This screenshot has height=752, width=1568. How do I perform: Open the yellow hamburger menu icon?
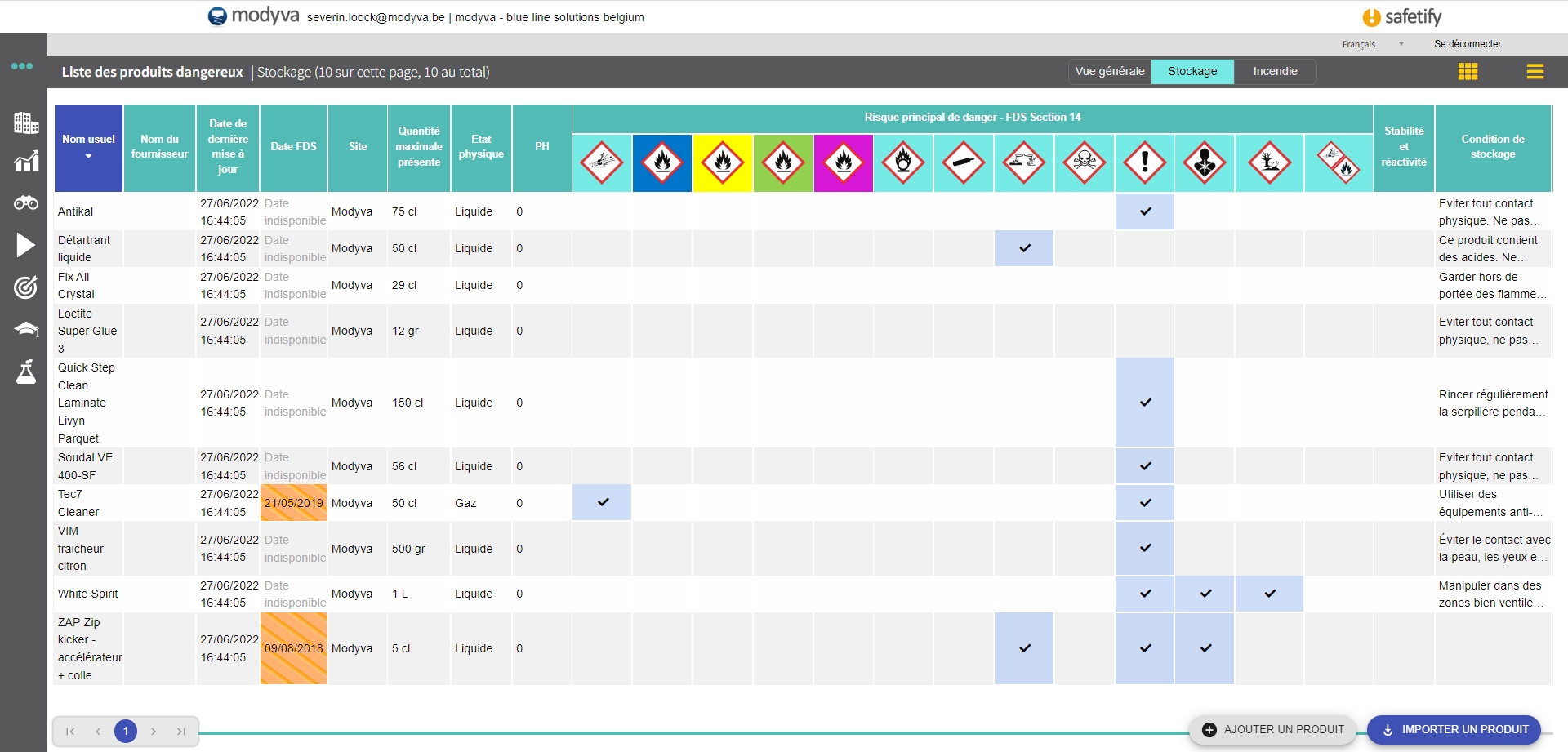1535,72
